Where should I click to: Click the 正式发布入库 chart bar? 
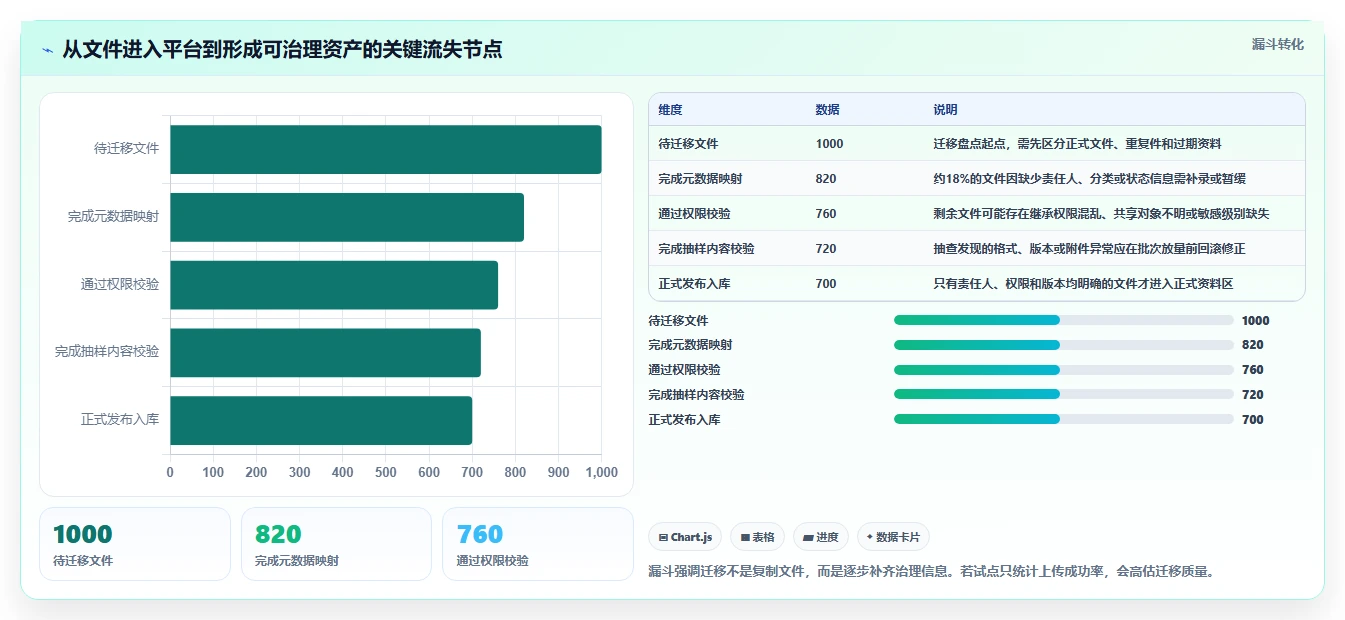pos(321,420)
